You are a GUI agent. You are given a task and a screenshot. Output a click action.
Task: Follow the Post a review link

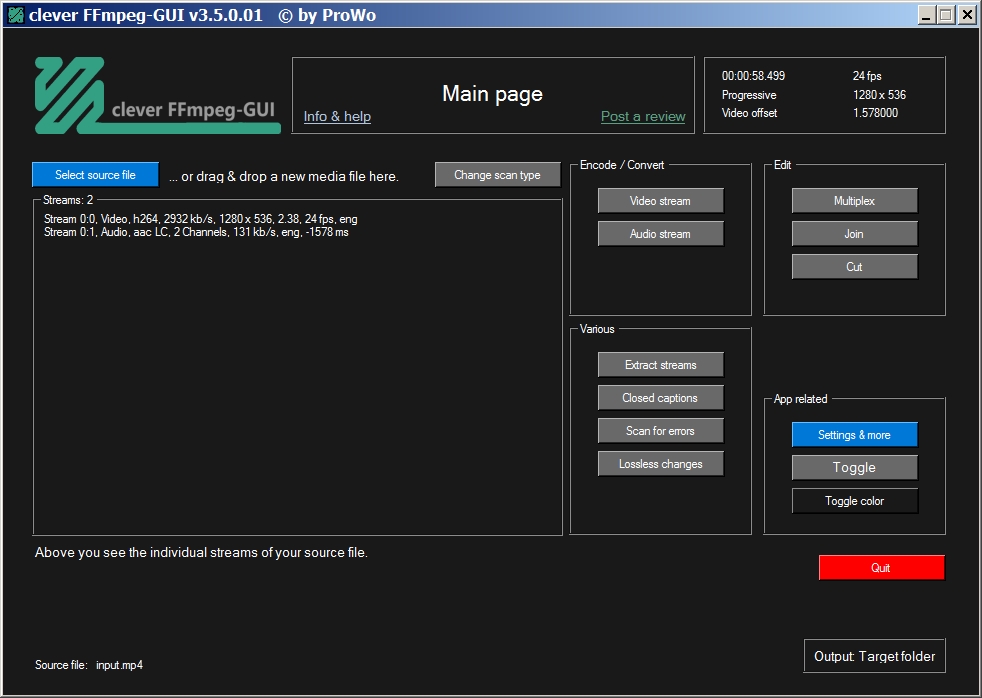pos(643,116)
